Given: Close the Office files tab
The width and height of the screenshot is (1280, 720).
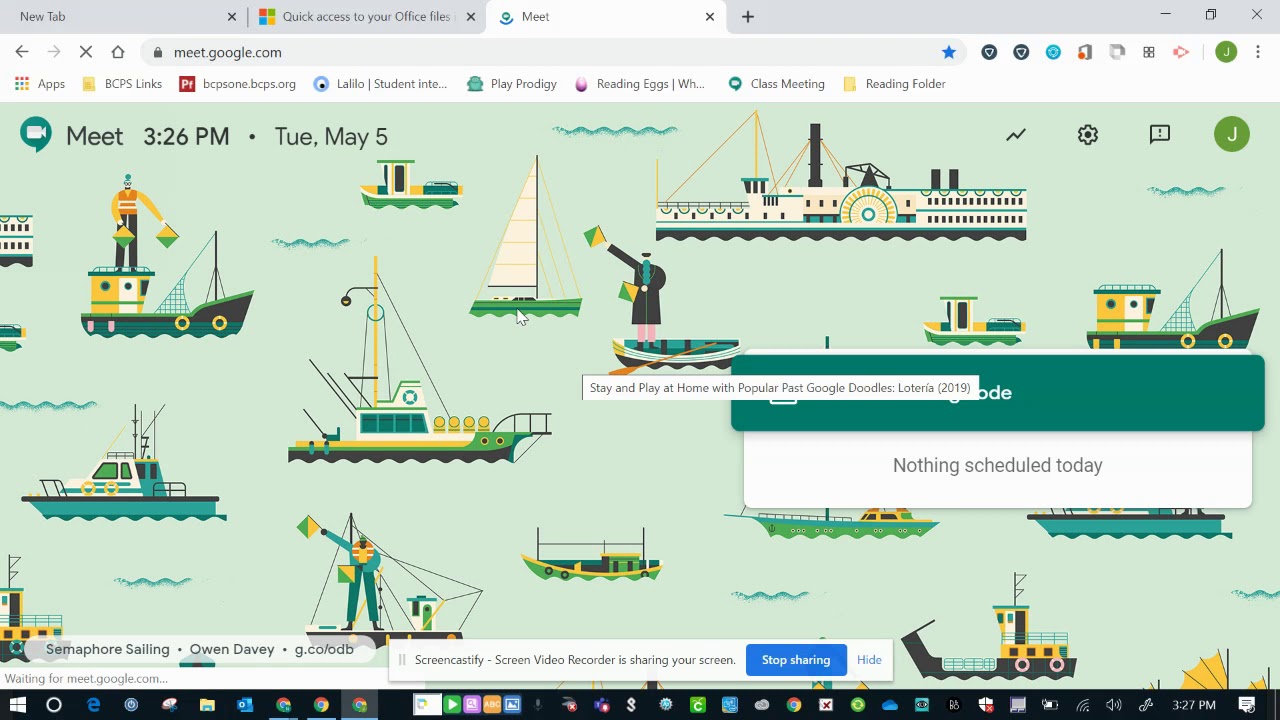Looking at the screenshot, I should click(471, 17).
